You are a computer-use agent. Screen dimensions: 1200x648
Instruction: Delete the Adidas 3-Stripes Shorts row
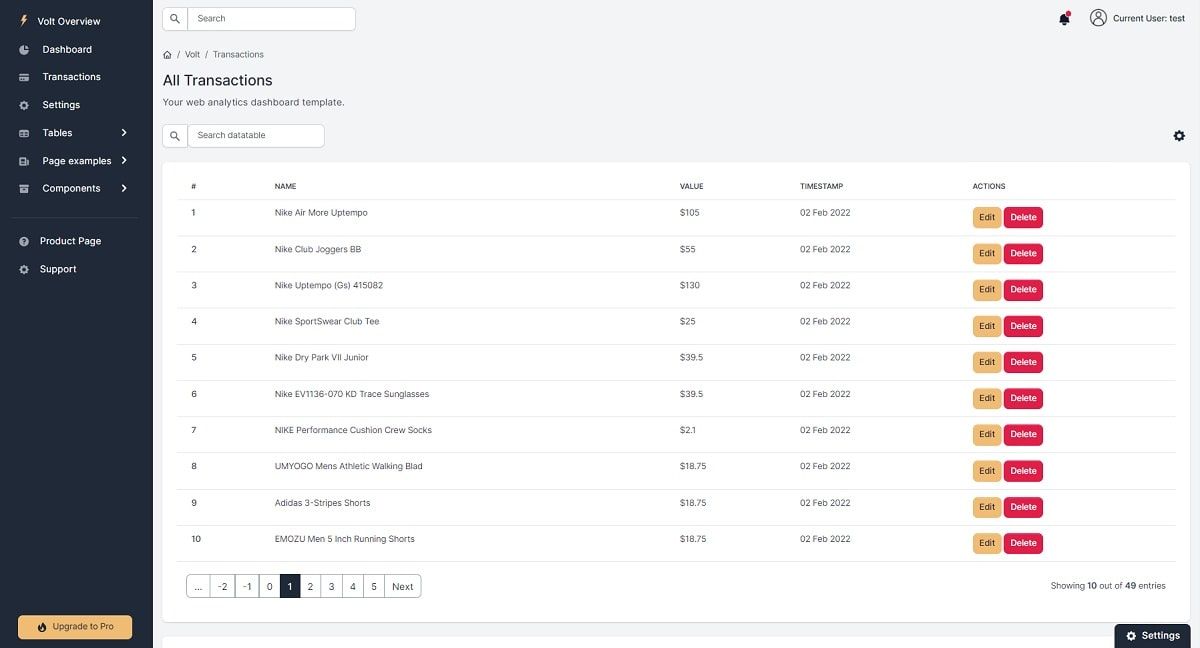[1023, 507]
